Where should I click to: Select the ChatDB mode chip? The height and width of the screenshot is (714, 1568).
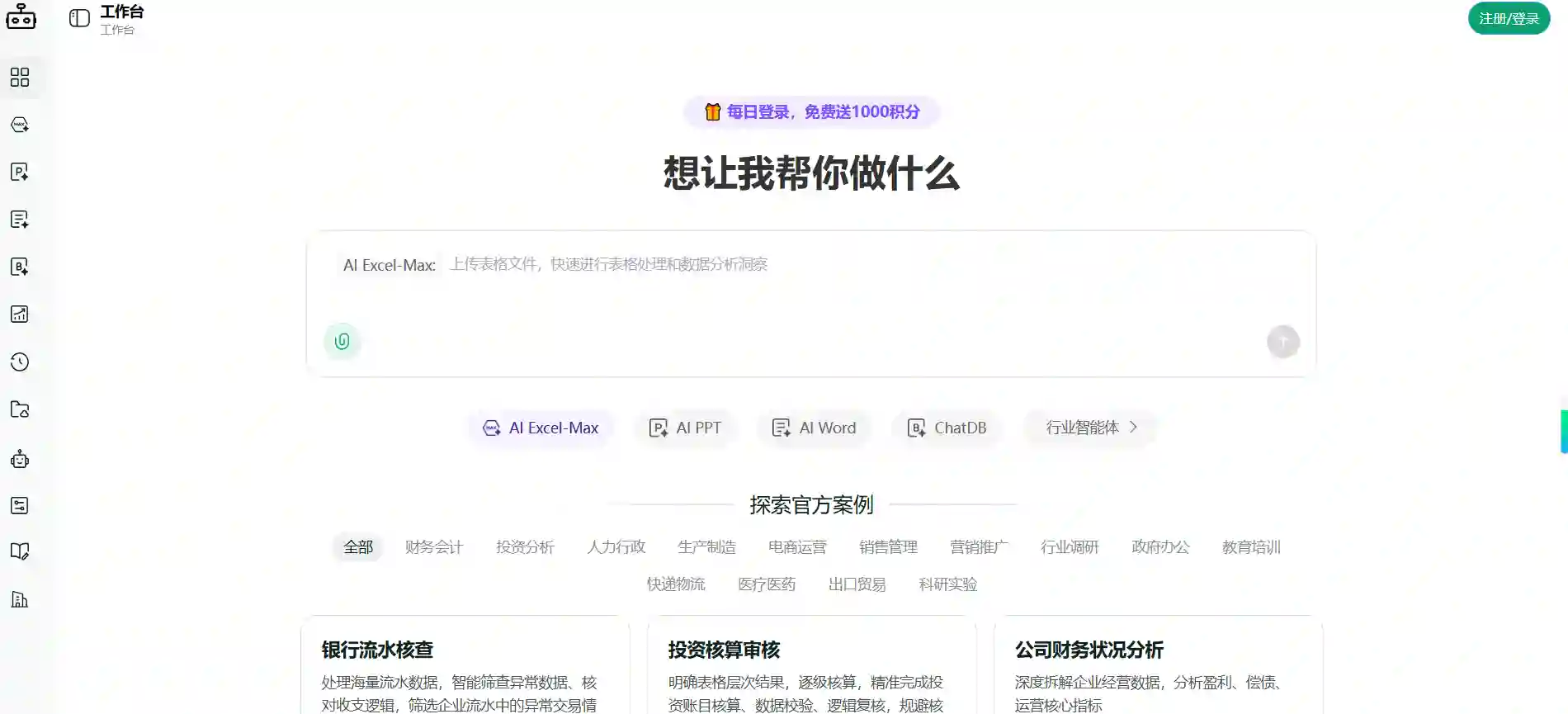click(947, 428)
